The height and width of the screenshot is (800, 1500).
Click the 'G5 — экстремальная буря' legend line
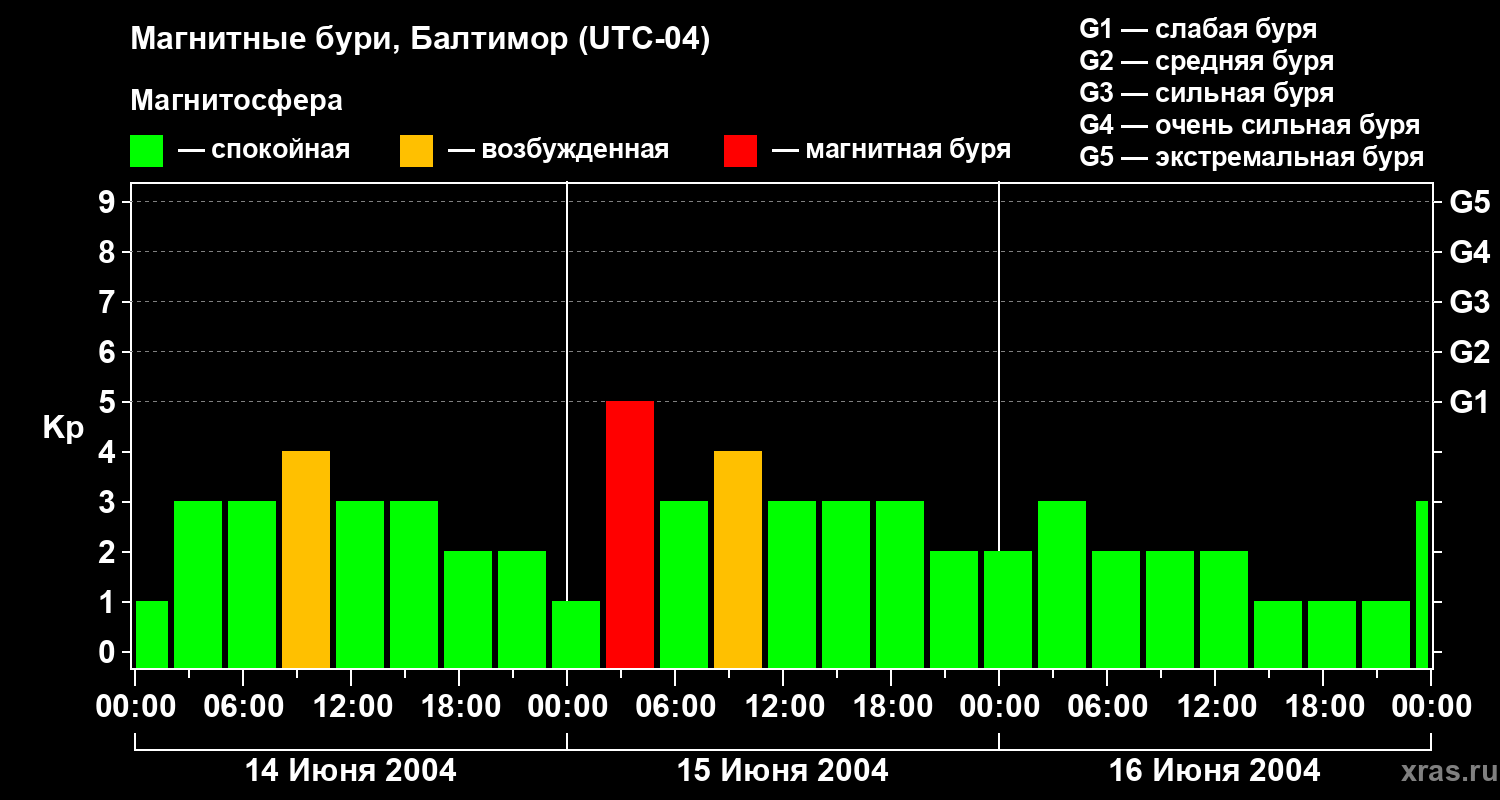pyautogui.click(x=1252, y=157)
